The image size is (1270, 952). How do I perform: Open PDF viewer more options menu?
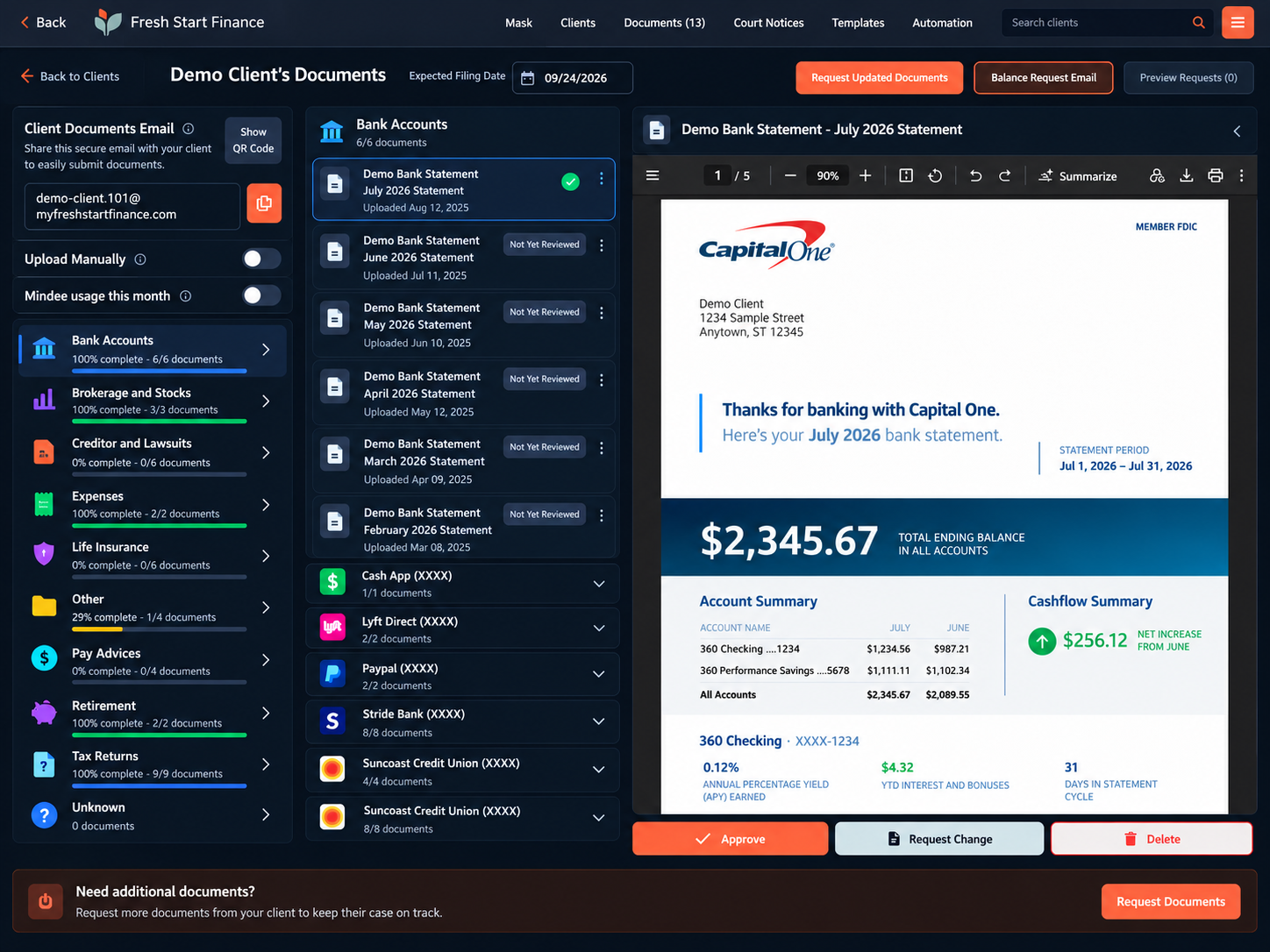tap(1241, 175)
